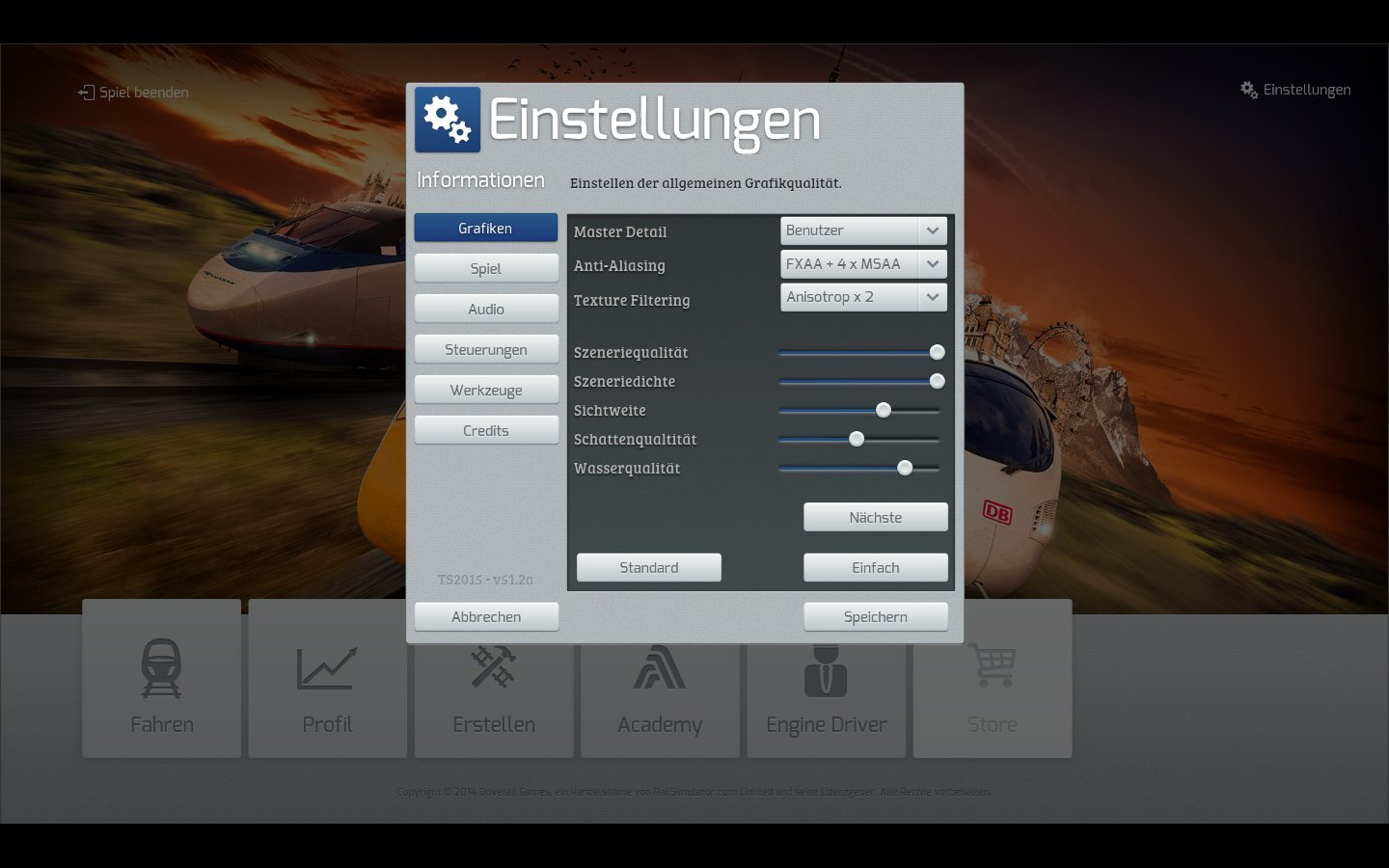Click the Sichtweite label

coord(610,410)
